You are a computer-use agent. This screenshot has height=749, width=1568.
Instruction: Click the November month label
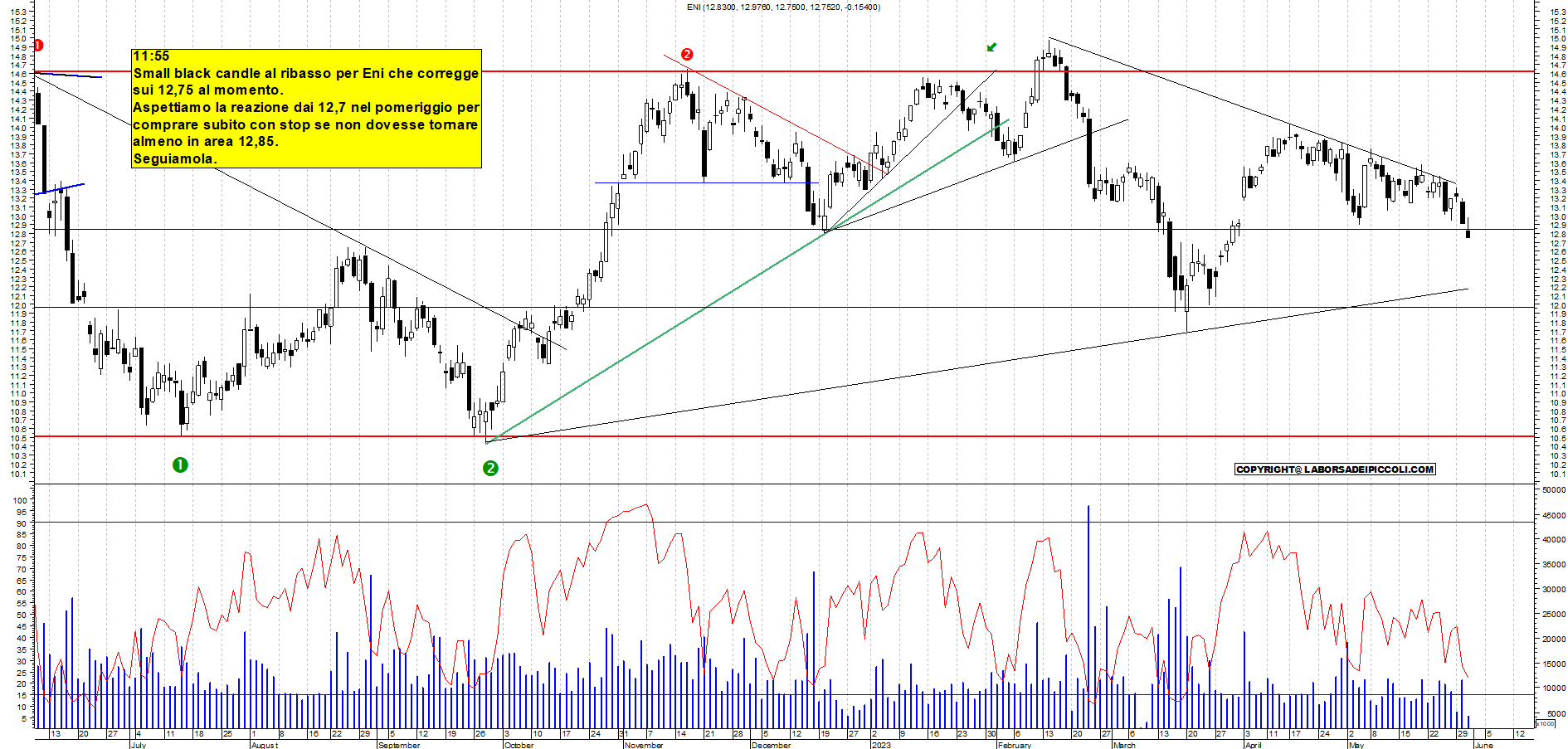point(644,745)
